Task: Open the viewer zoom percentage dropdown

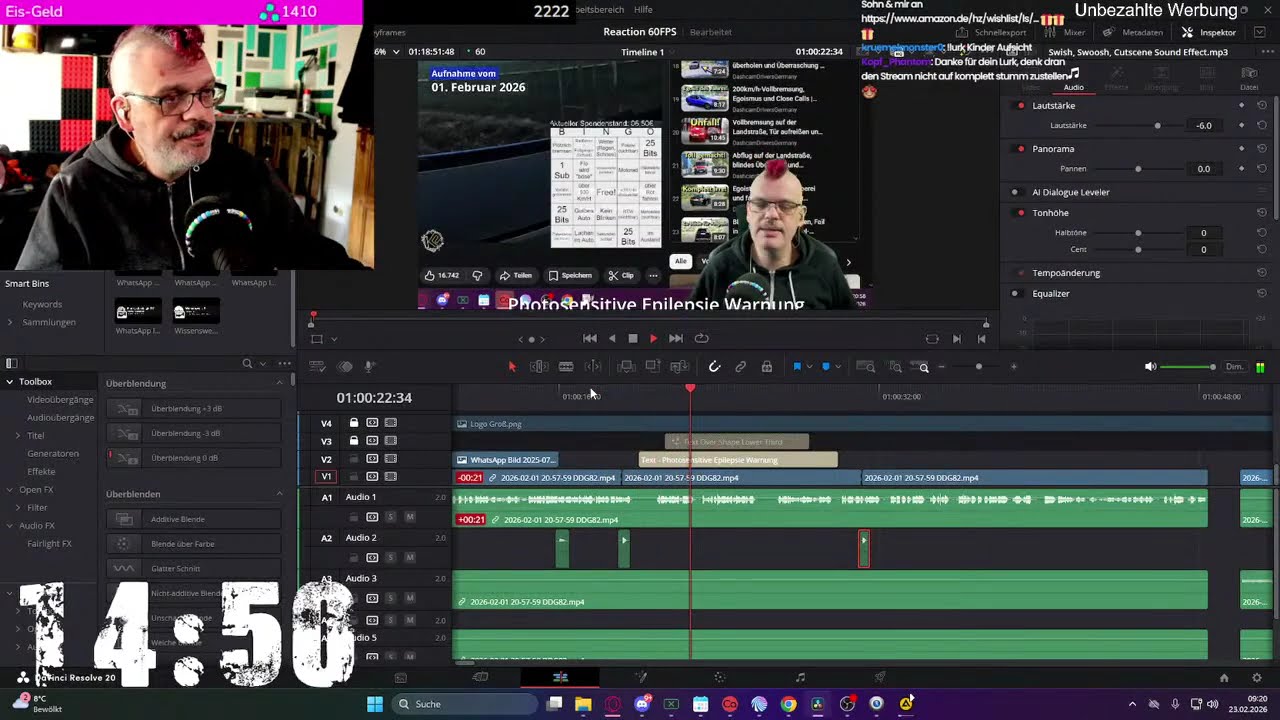Action: coord(396,52)
